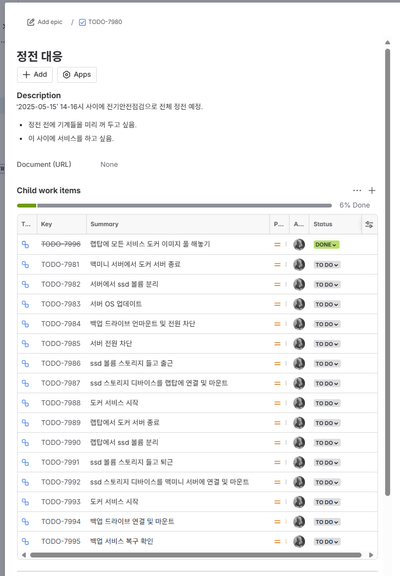Click the Summary column header
This screenshot has height=576, width=400.
click(x=104, y=224)
